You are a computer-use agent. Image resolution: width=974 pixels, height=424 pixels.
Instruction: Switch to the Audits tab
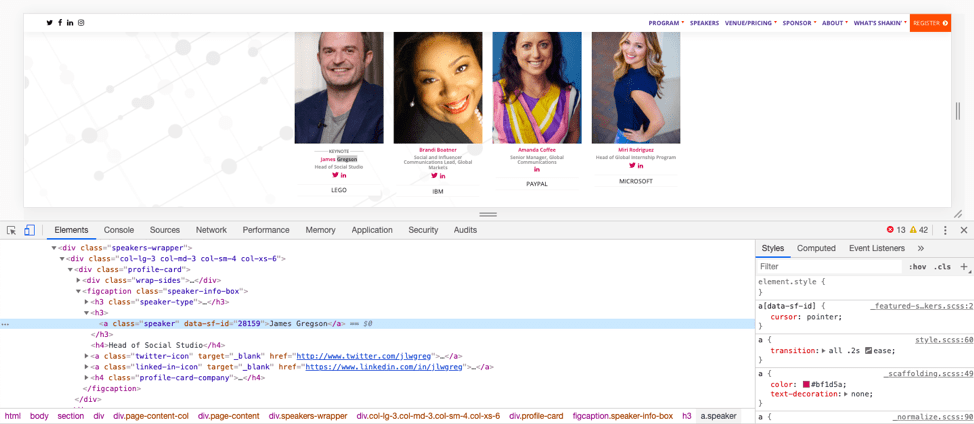(x=465, y=230)
